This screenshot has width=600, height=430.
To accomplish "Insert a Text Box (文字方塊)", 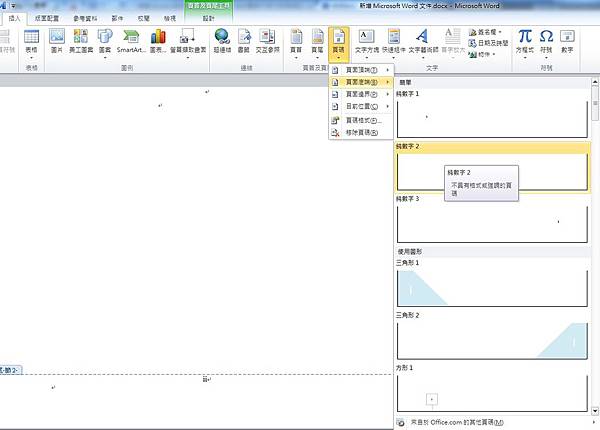I will (x=367, y=43).
